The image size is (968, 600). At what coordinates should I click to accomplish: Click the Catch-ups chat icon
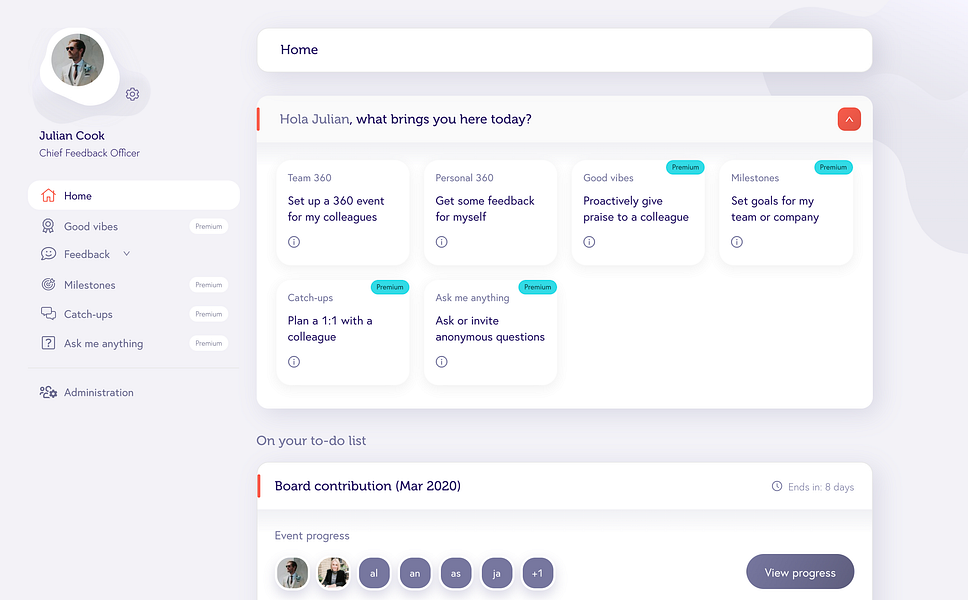[48, 314]
